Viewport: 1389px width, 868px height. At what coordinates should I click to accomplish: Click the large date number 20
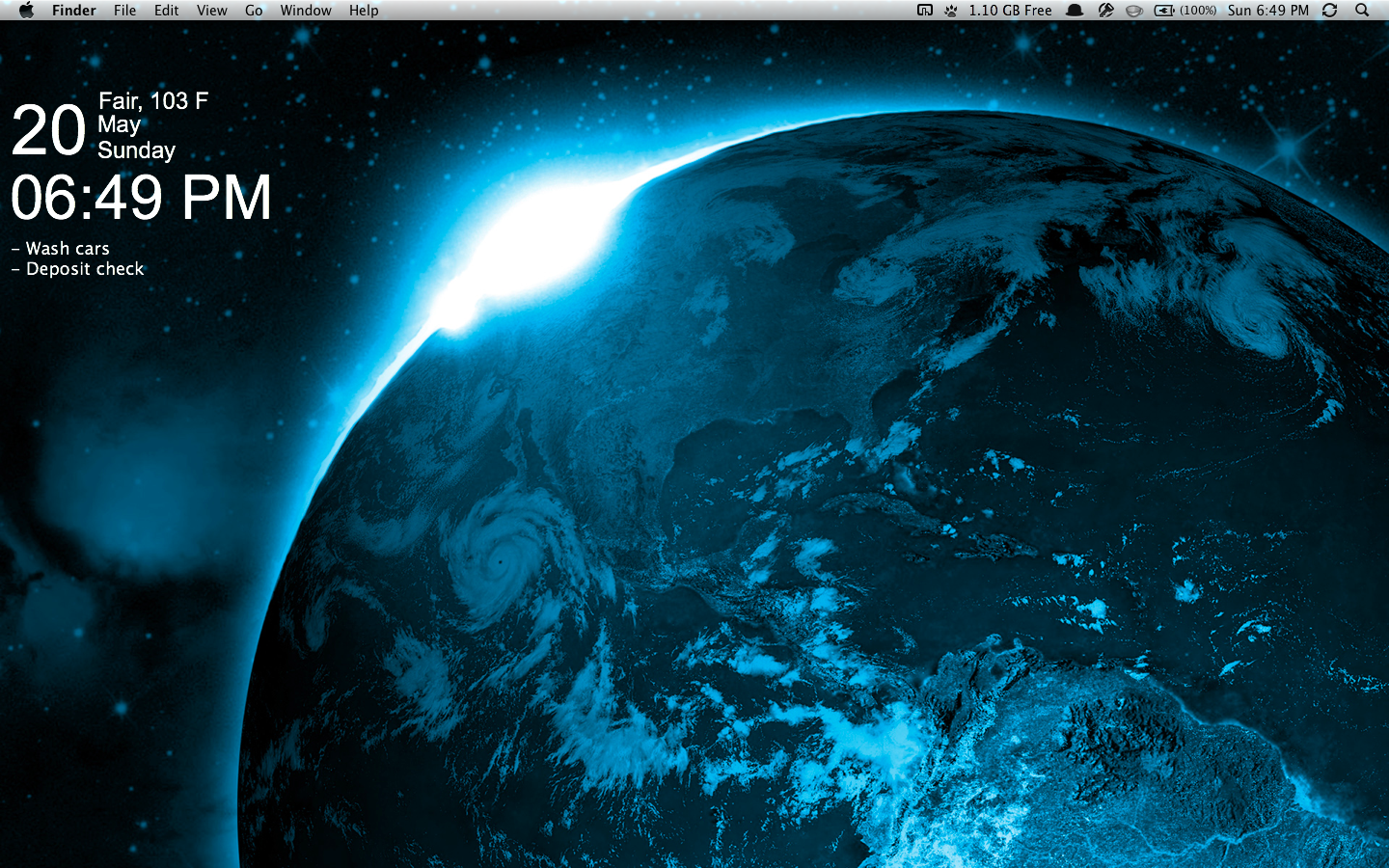tap(48, 130)
